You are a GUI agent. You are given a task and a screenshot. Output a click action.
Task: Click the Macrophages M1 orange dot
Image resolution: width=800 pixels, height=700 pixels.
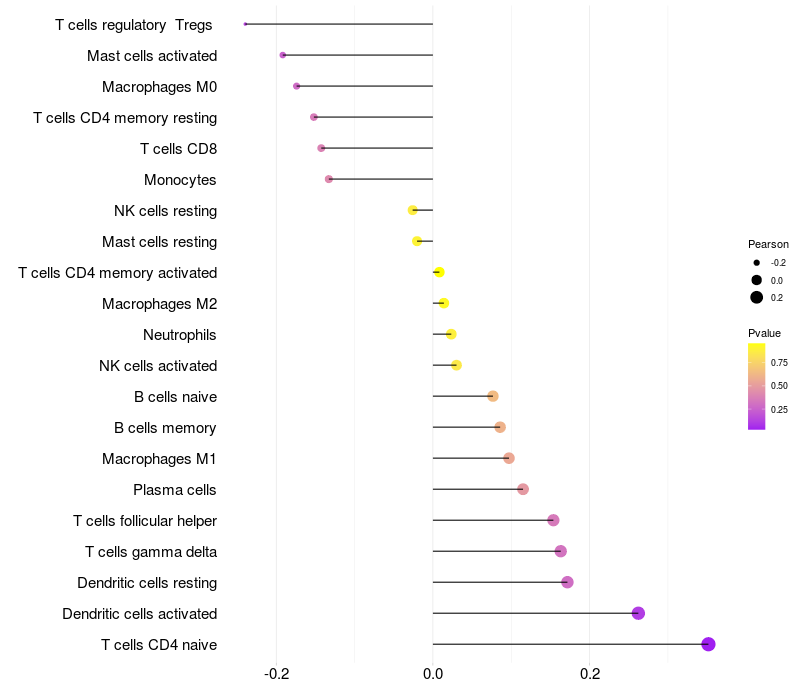tap(509, 458)
